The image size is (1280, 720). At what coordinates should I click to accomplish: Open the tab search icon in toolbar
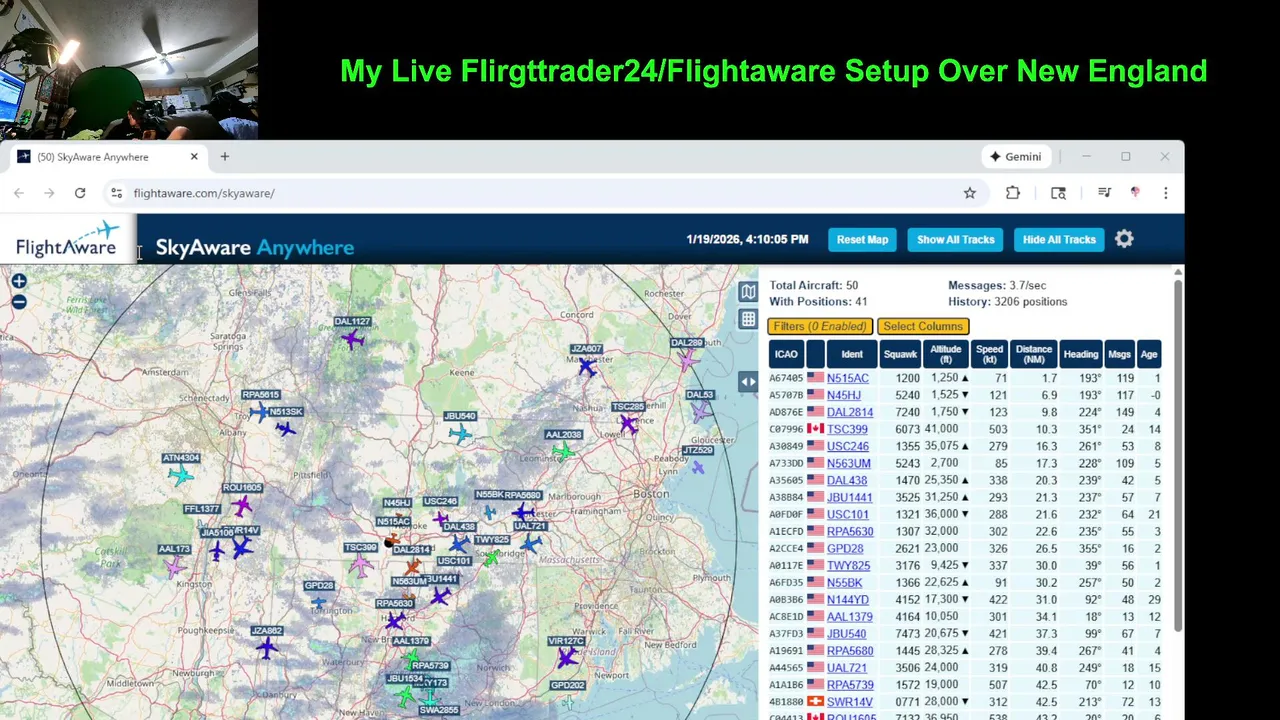pyautogui.click(x=1058, y=193)
